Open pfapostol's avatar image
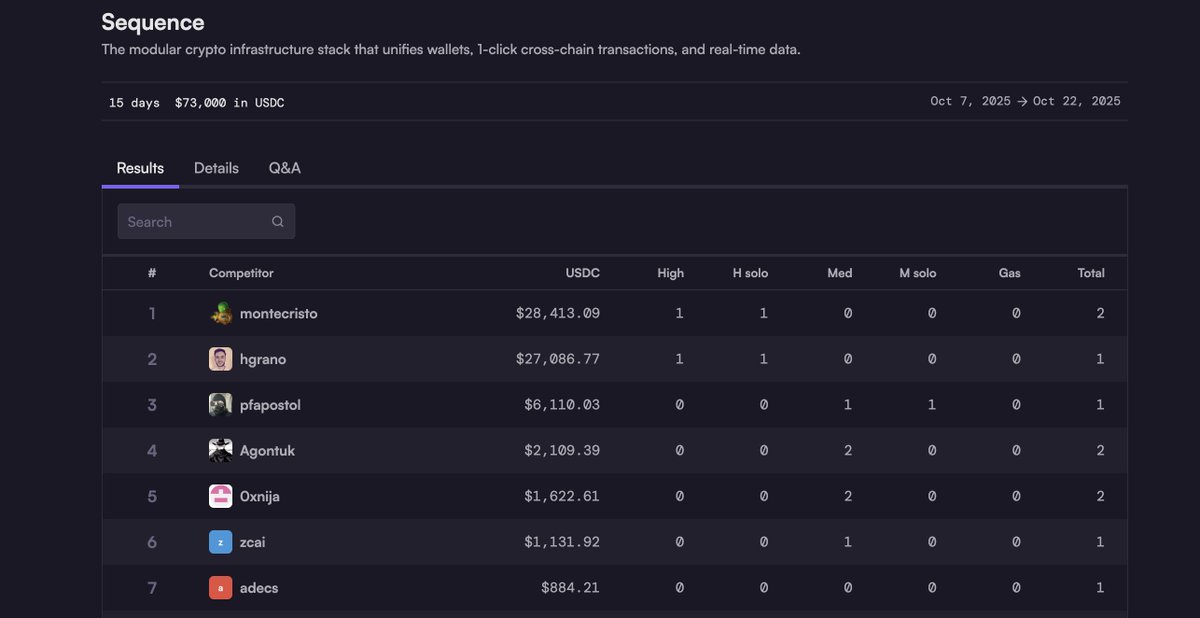Image resolution: width=1200 pixels, height=618 pixels. (220, 405)
